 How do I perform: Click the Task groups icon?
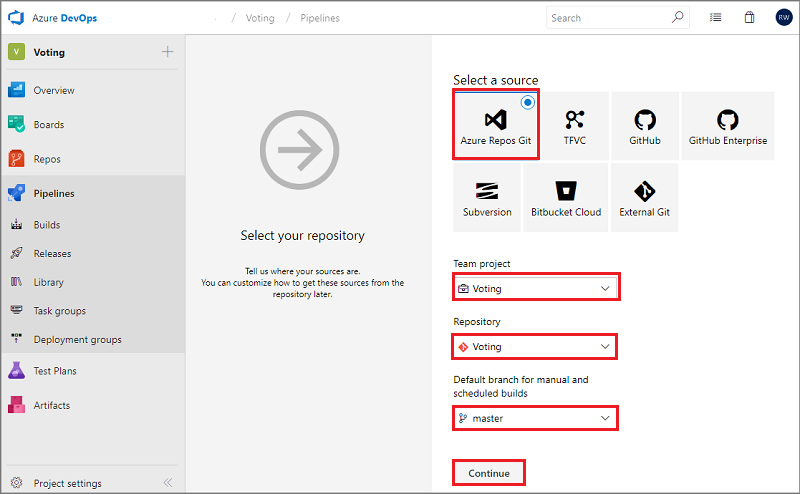pyautogui.click(x=16, y=310)
